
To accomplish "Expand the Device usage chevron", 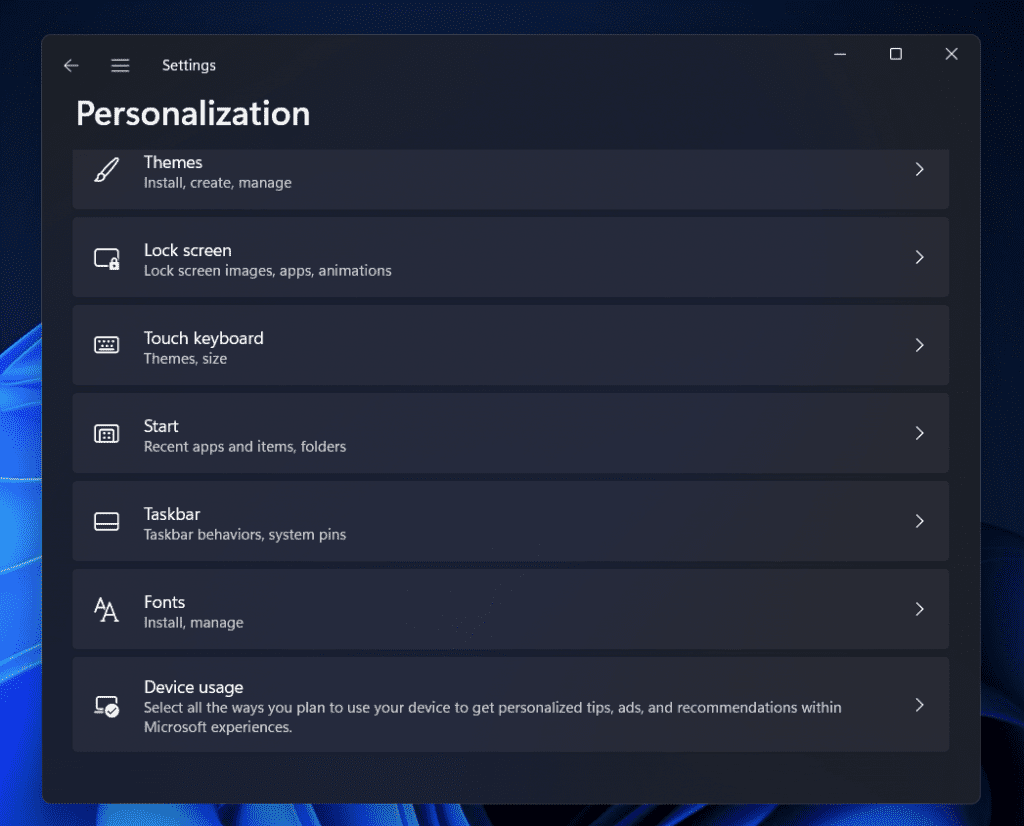I will 920,704.
